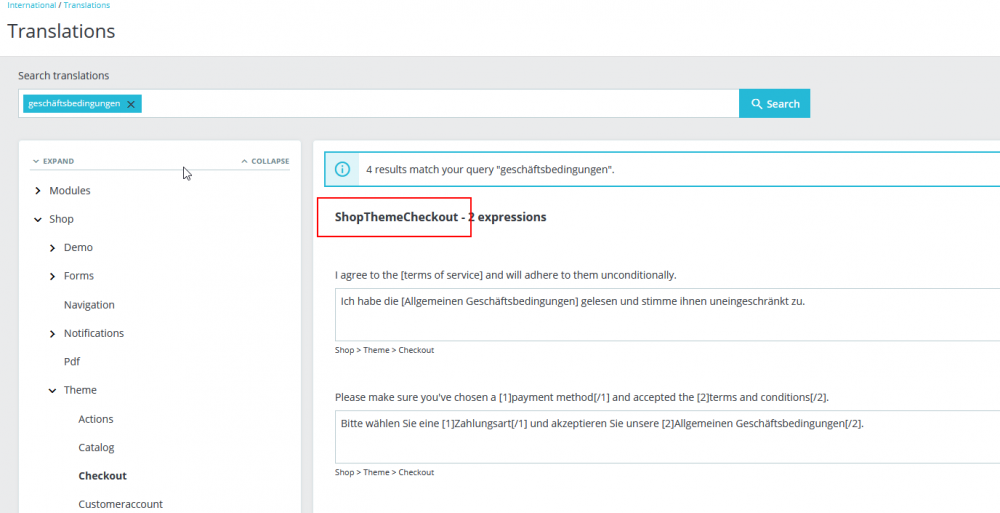Image resolution: width=1000 pixels, height=513 pixels.
Task: Select the Forms tree item
Action: click(x=78, y=276)
